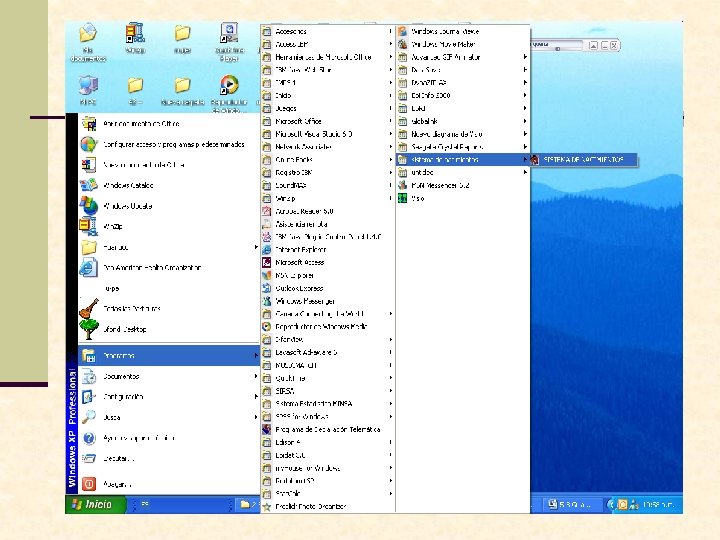Screen dimensions: 720x540
Task: Open Windows Catalog from the start menu
Action: 128,185
